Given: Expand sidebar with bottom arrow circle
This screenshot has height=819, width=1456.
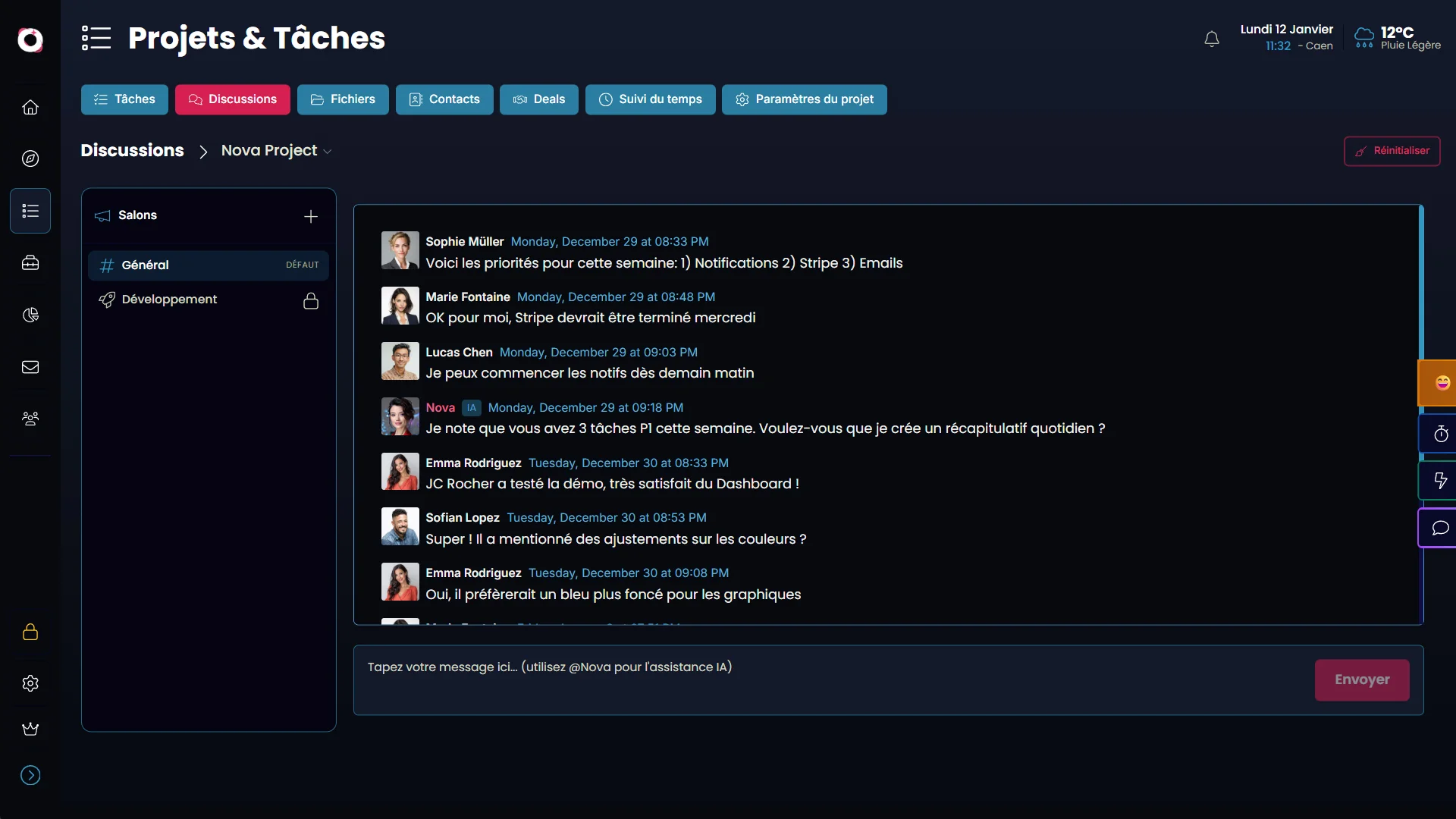Looking at the screenshot, I should pyautogui.click(x=30, y=775).
